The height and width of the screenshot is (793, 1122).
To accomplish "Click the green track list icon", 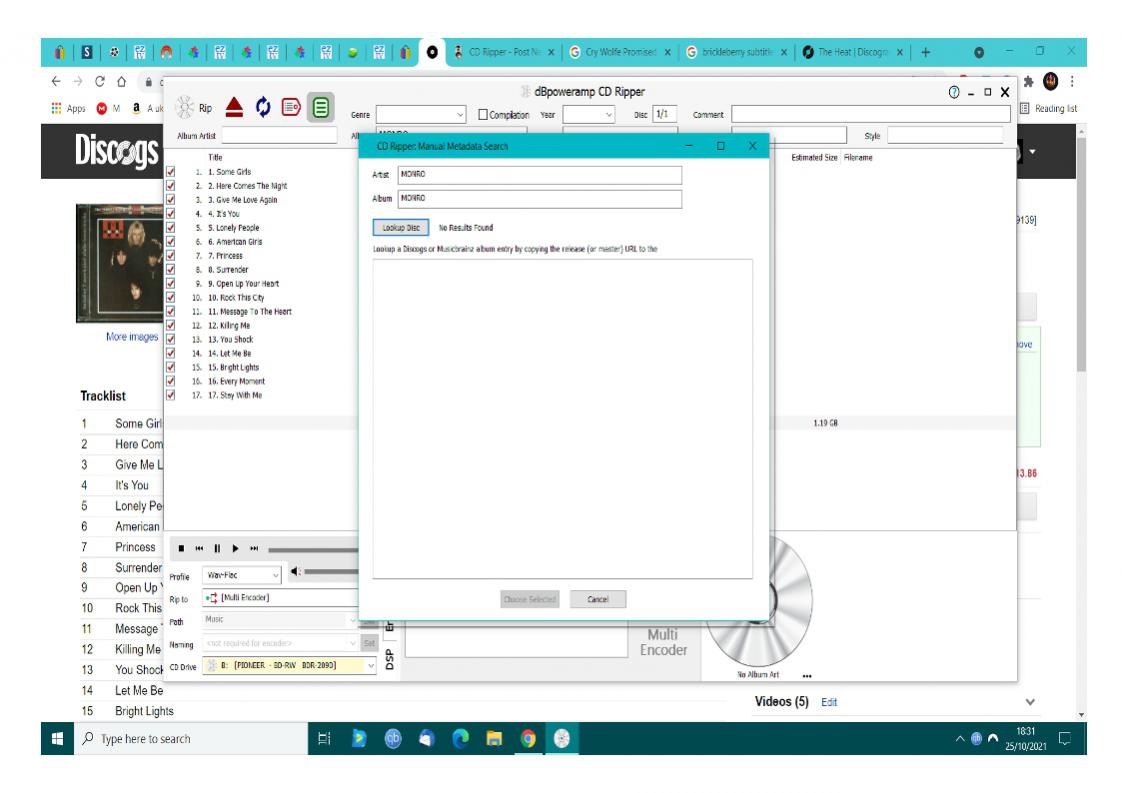I will tap(321, 105).
